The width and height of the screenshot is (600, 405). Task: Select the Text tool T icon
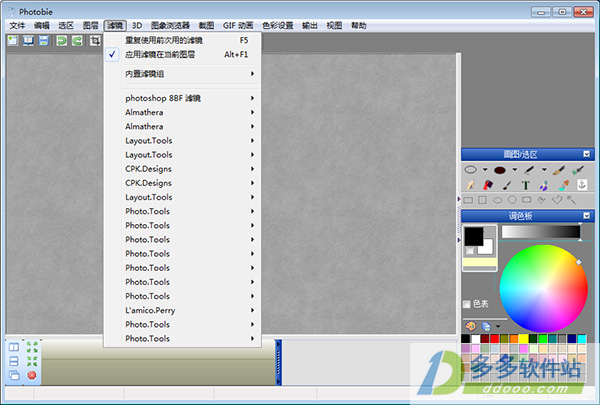pyautogui.click(x=526, y=186)
